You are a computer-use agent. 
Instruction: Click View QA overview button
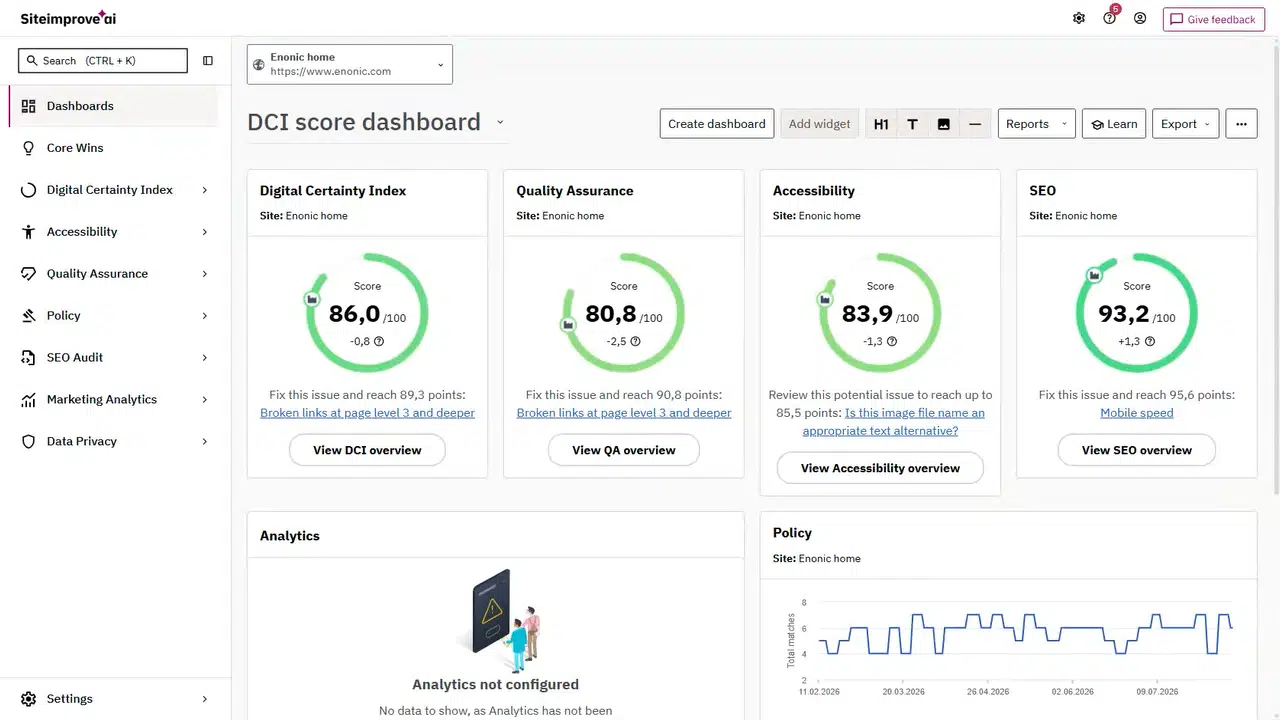tap(624, 450)
